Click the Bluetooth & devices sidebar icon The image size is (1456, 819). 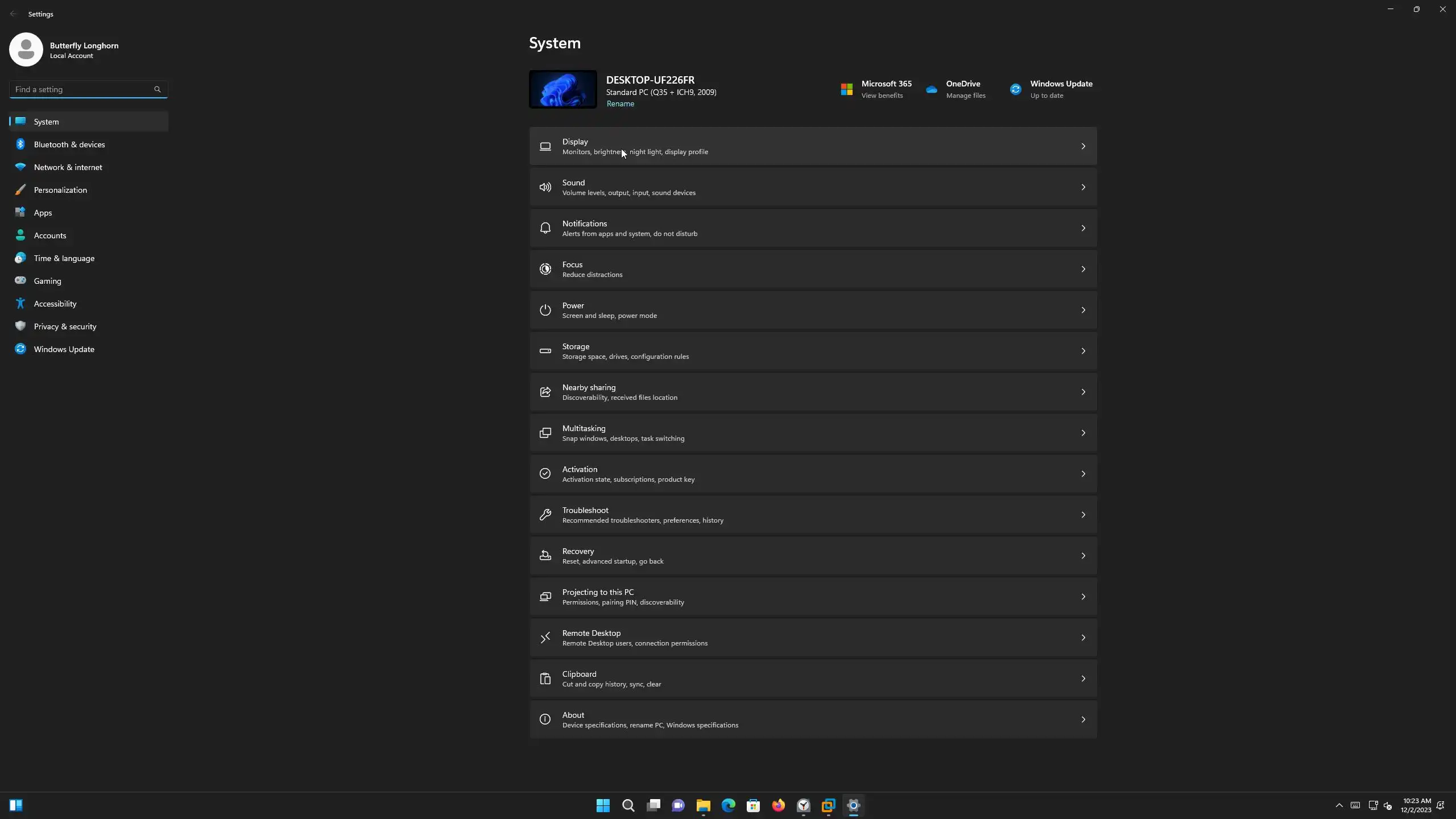coord(20,144)
